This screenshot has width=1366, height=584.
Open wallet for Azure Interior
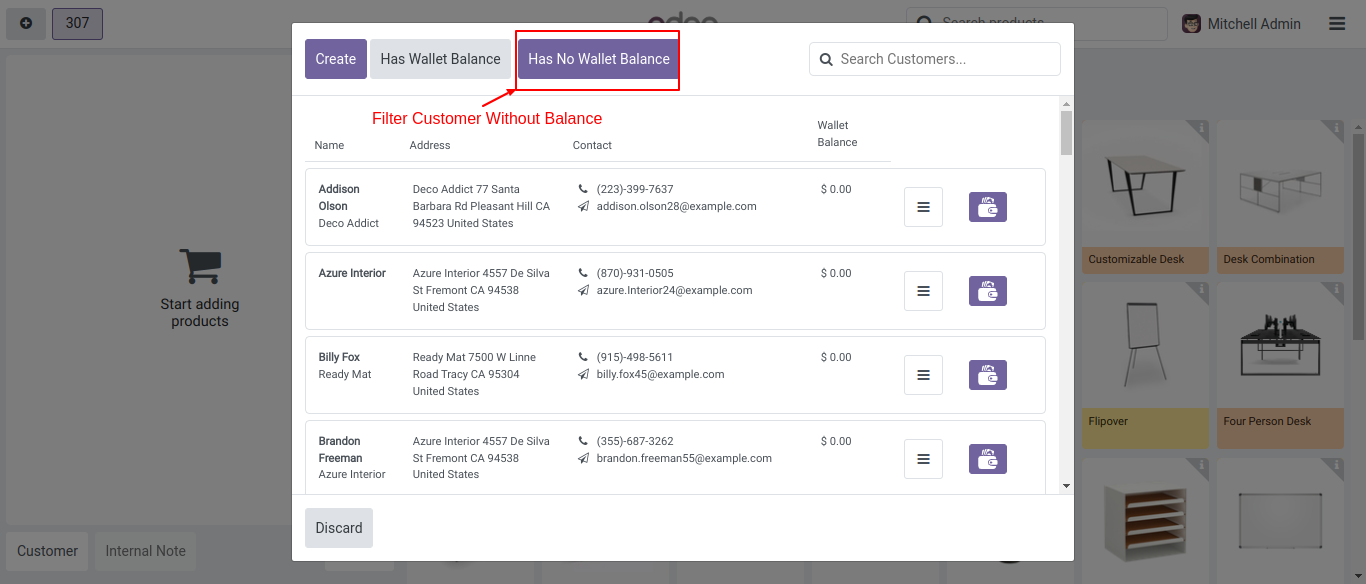(x=987, y=291)
